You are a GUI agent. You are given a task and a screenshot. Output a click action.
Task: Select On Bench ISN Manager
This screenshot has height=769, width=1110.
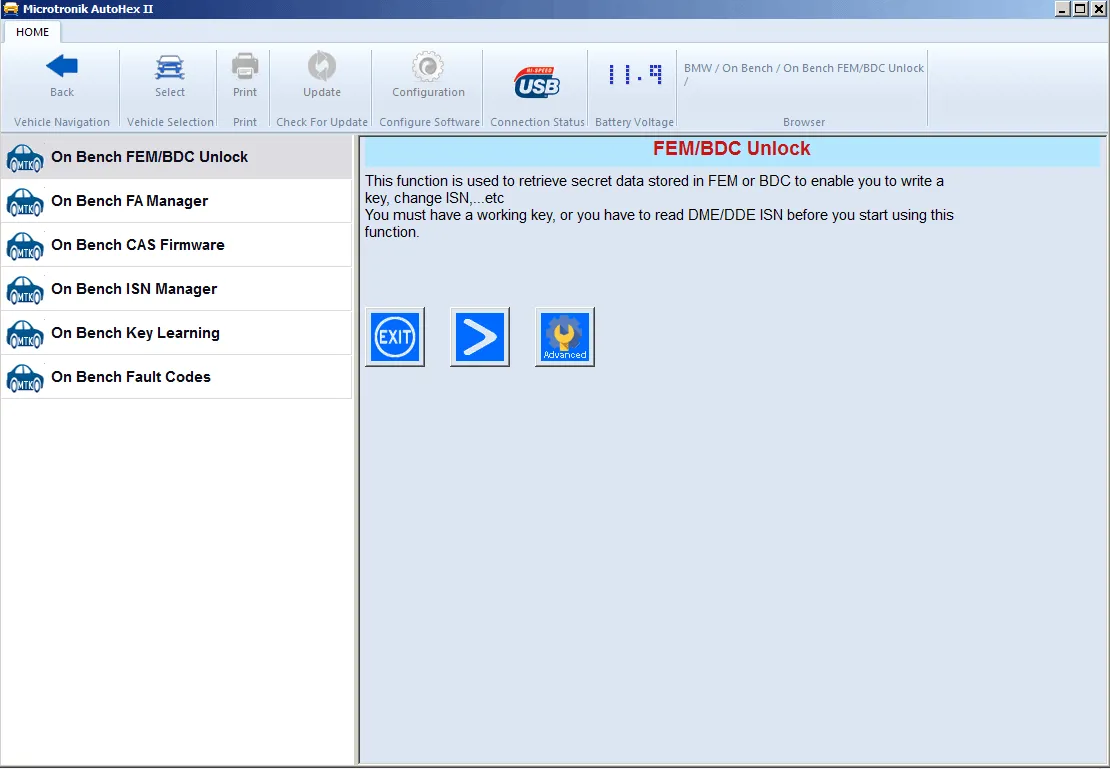[x=176, y=289]
